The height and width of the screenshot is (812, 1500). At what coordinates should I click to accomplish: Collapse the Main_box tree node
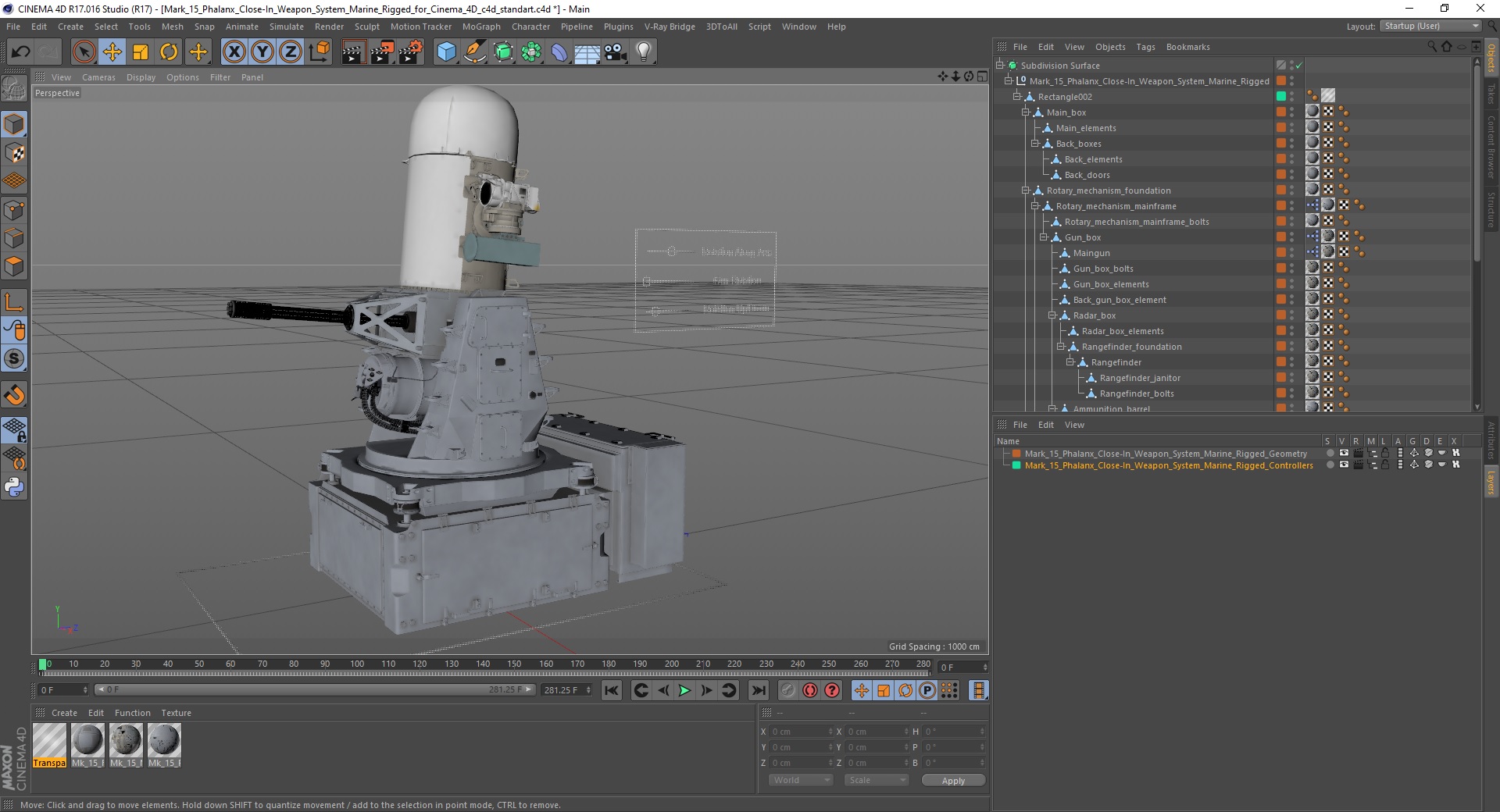pyautogui.click(x=1026, y=112)
